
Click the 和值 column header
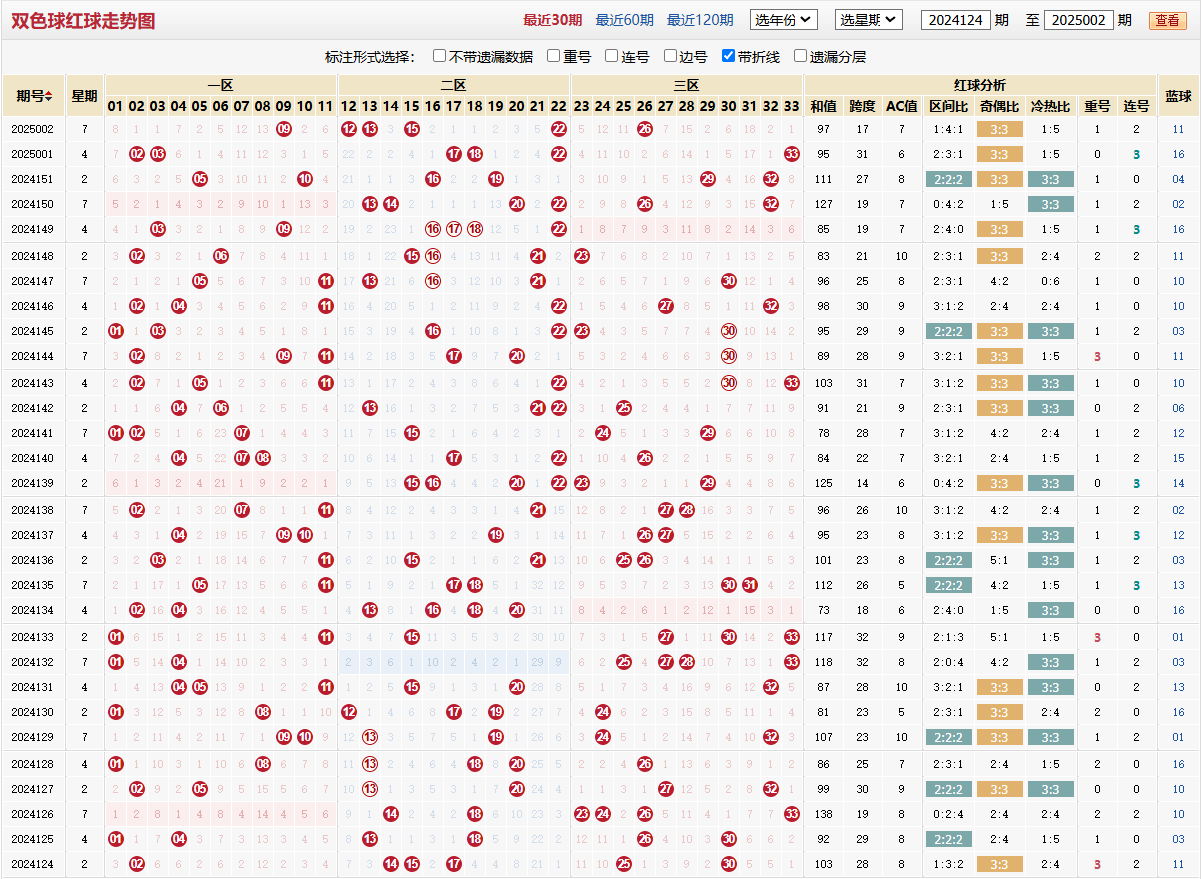(823, 106)
